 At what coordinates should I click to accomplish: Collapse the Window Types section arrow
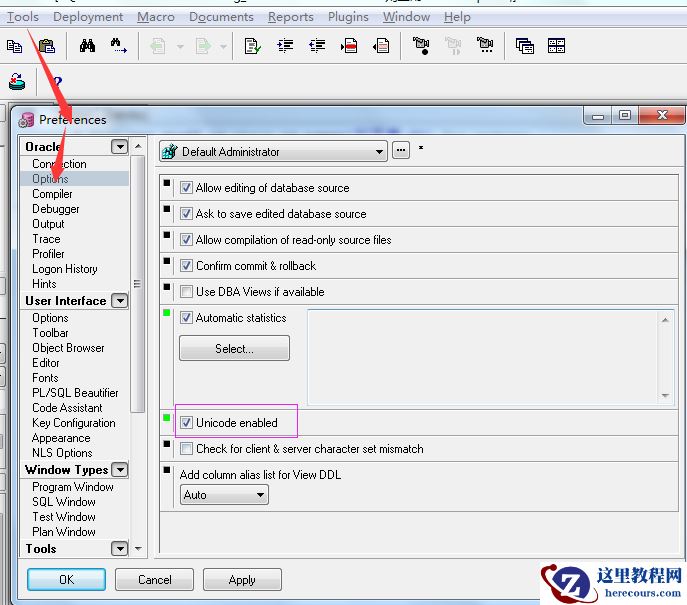(120, 470)
